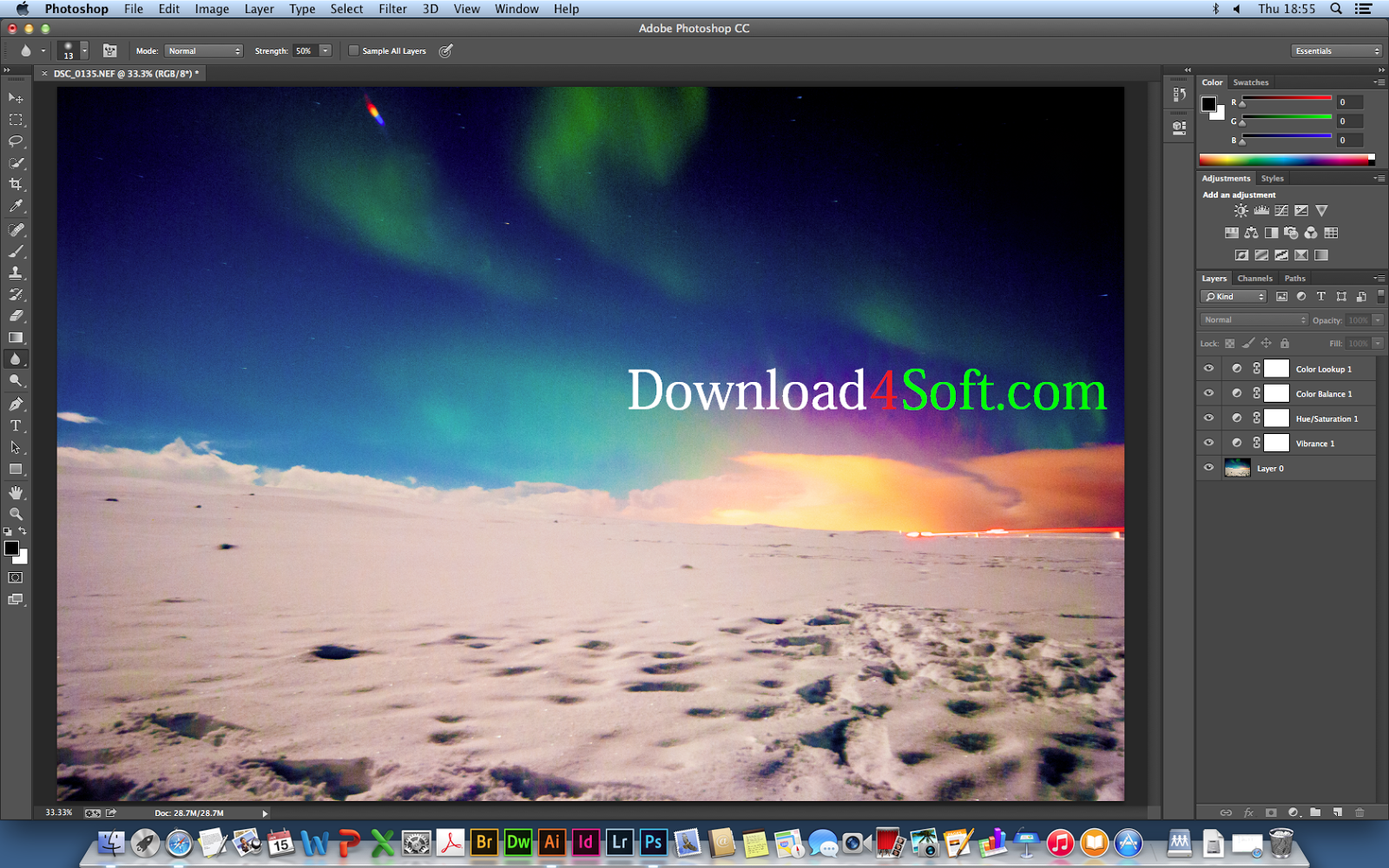Open the Fill value dropdown arrow
Viewport: 1389px width, 868px height.
point(1378,344)
